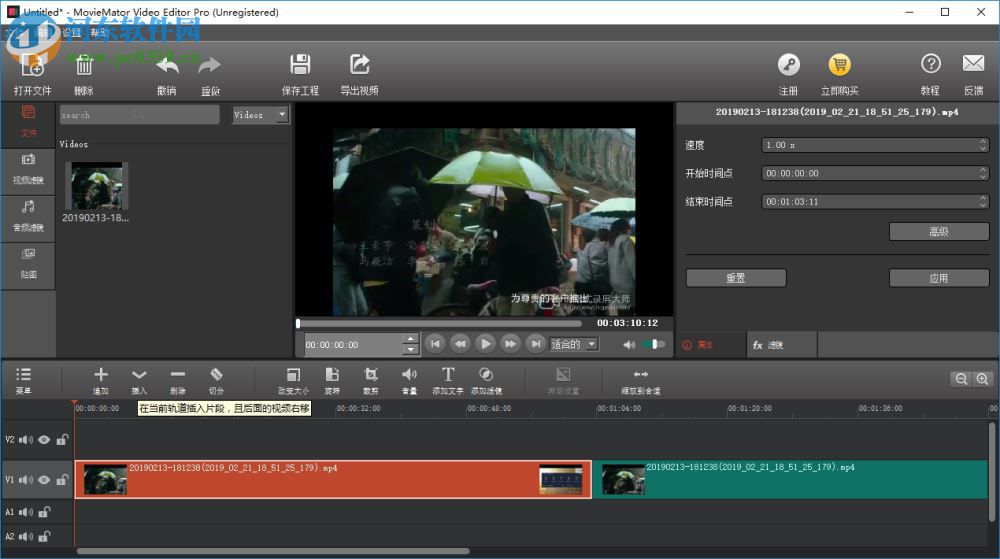Play the preview video
1000x559 pixels.
pos(485,344)
